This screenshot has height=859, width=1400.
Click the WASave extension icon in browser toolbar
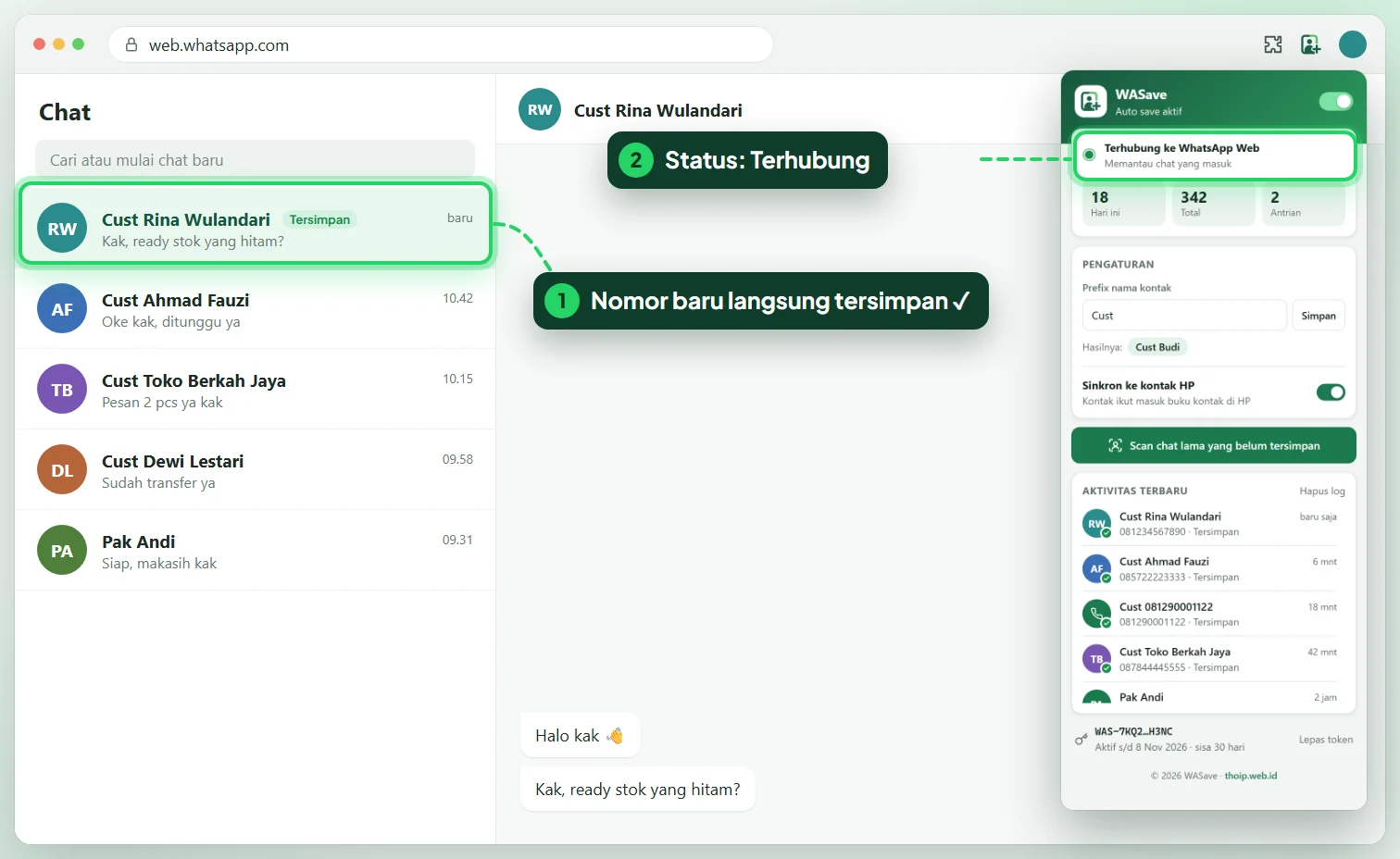pos(1310,44)
